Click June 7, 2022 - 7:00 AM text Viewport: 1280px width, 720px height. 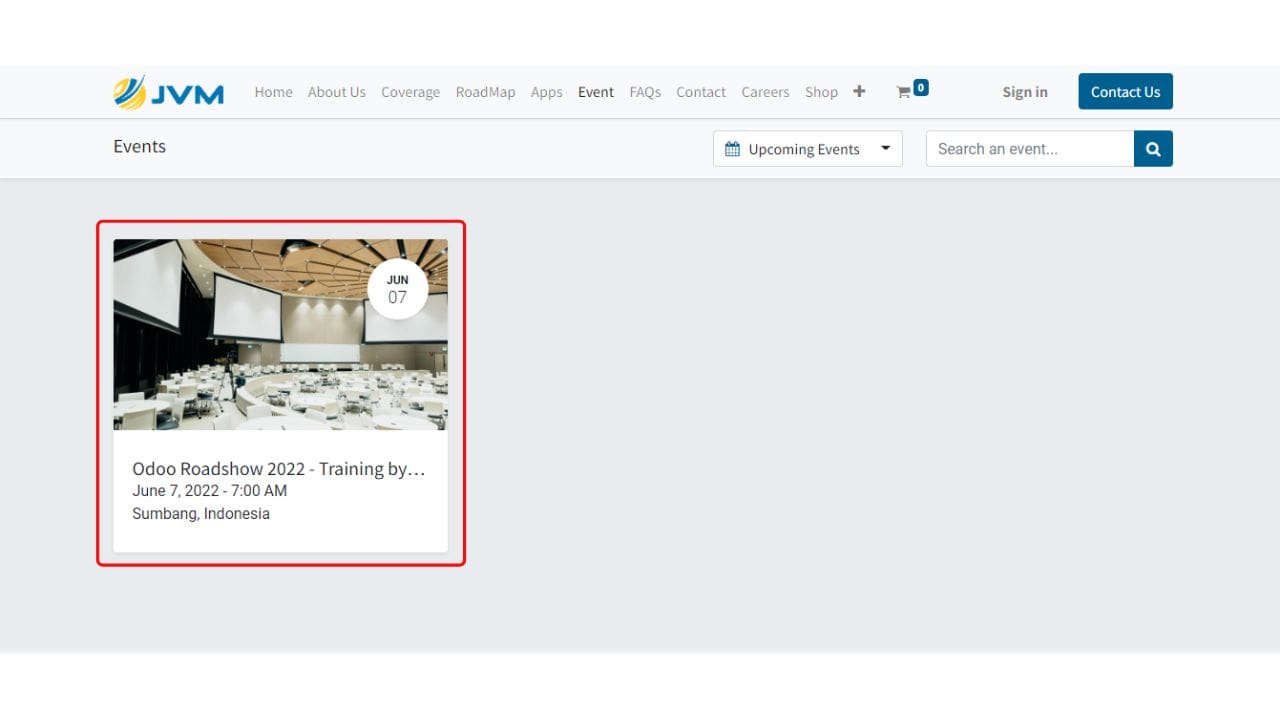pyautogui.click(x=209, y=491)
